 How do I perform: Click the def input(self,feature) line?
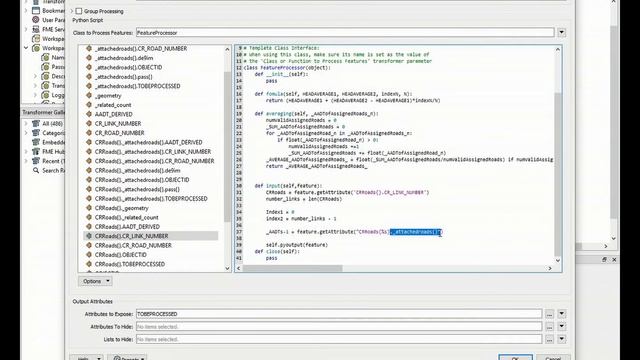pyautogui.click(x=289, y=186)
